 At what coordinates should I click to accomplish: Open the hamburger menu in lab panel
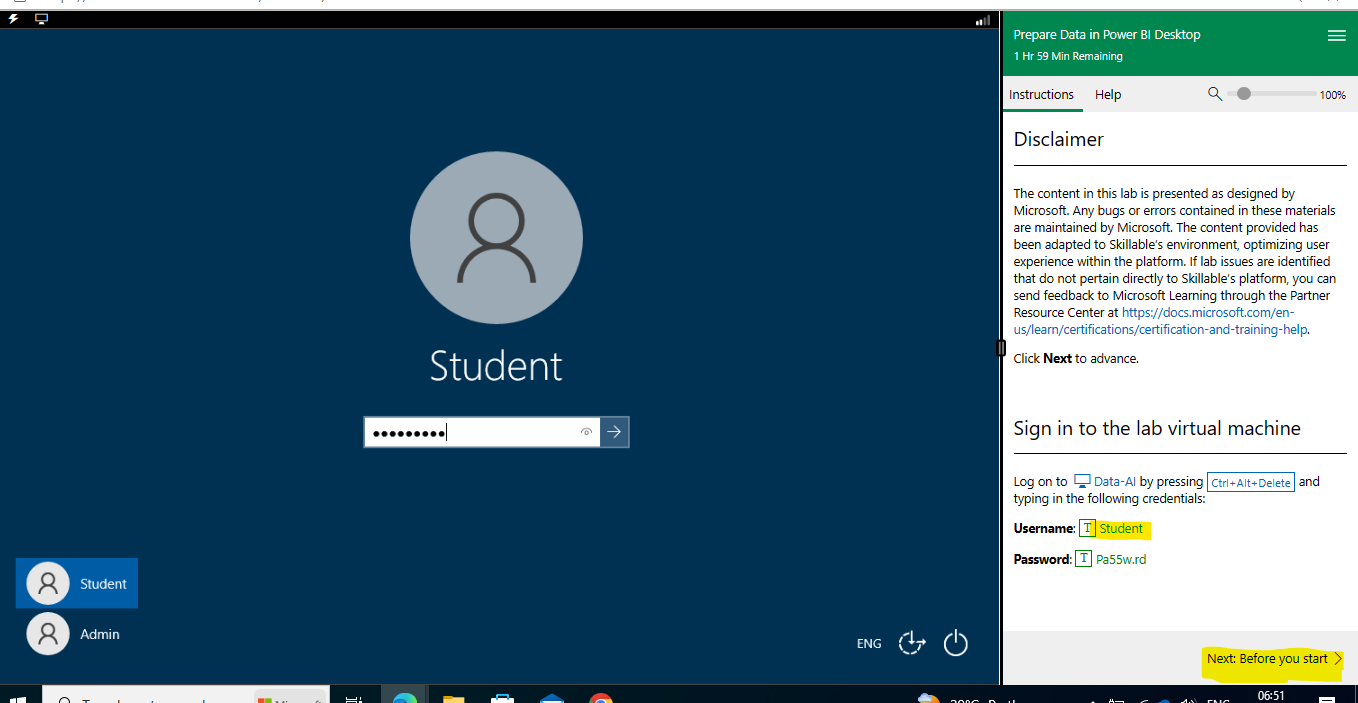[1336, 35]
